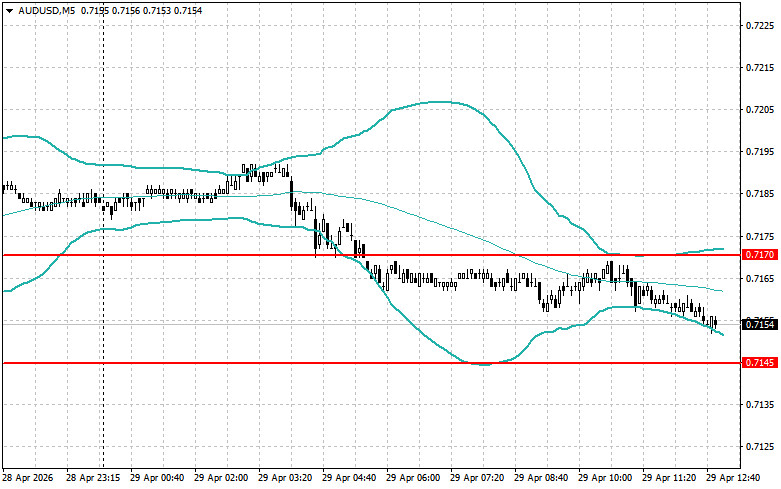Click the current price tag 0.7154
The width and height of the screenshot is (781, 489).
click(760, 325)
